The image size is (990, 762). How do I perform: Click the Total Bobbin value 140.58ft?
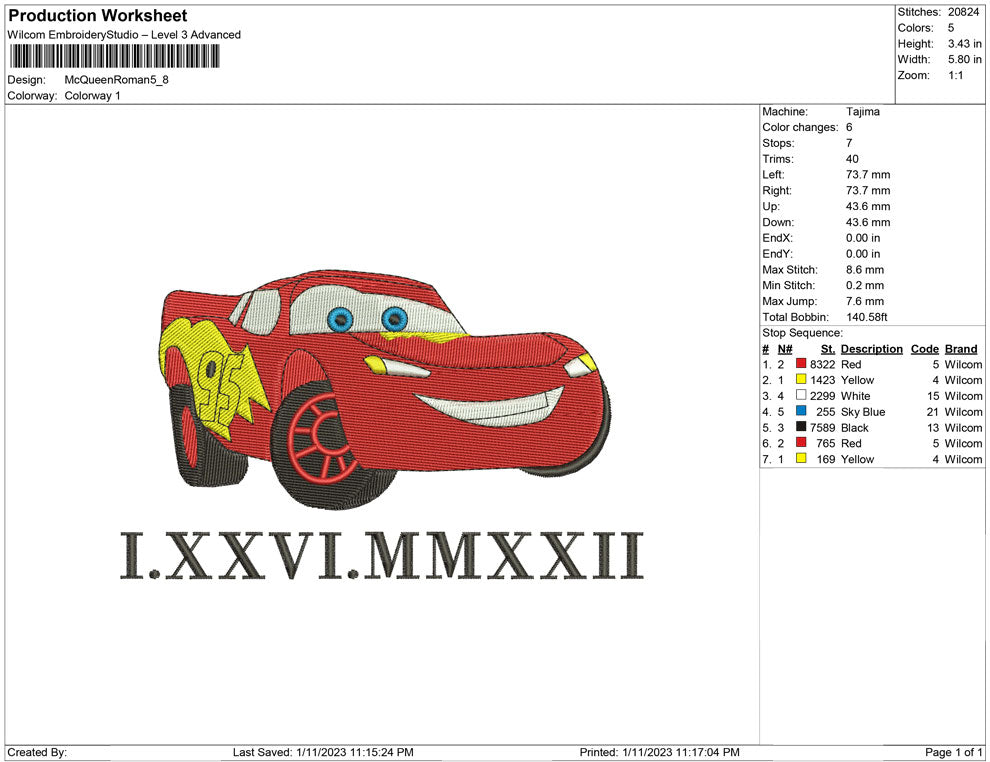point(866,317)
